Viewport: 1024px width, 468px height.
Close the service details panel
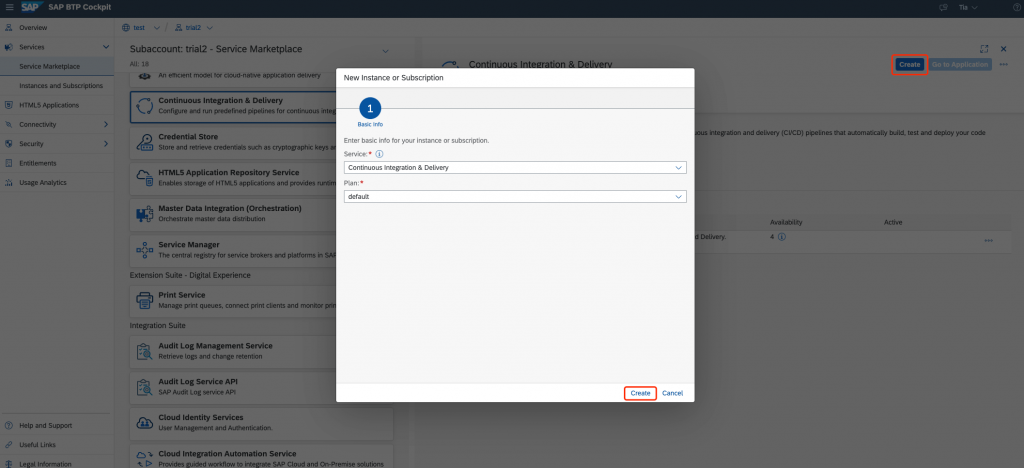point(1004,49)
